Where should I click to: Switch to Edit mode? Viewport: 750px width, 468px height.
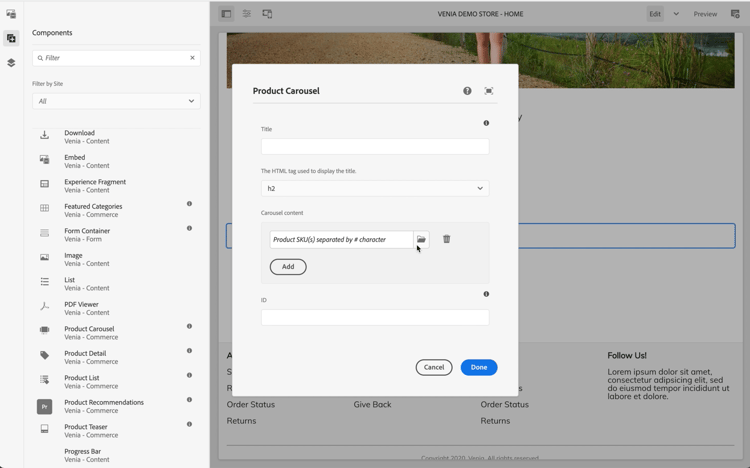[655, 14]
